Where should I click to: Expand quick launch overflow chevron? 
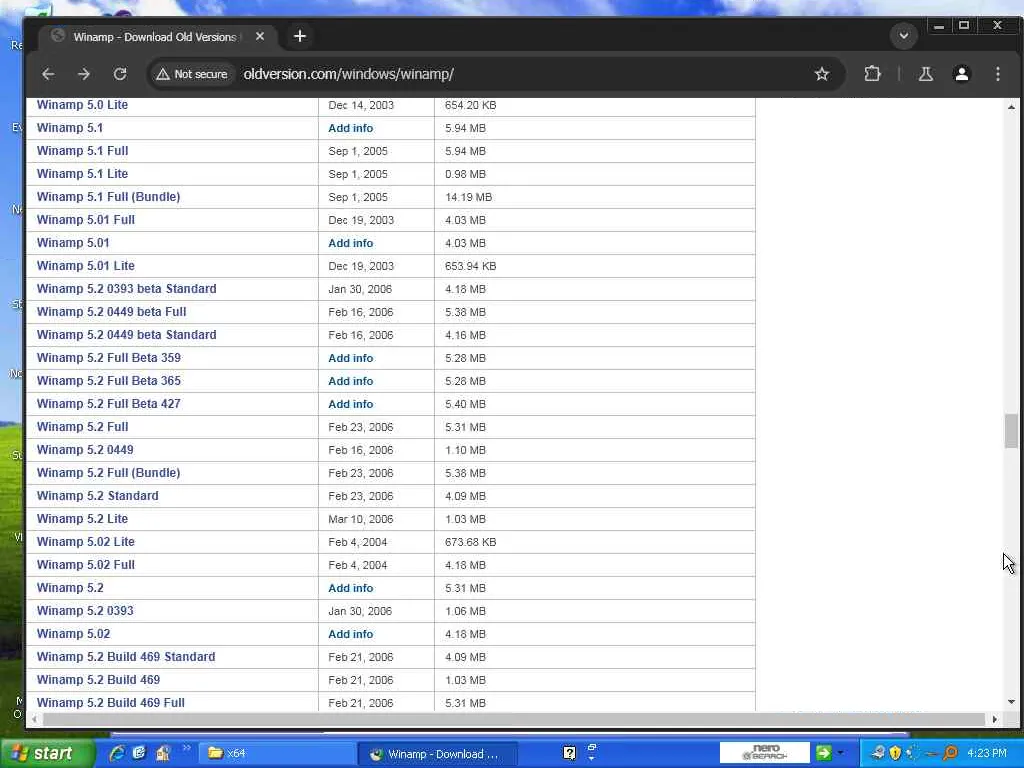[186, 748]
